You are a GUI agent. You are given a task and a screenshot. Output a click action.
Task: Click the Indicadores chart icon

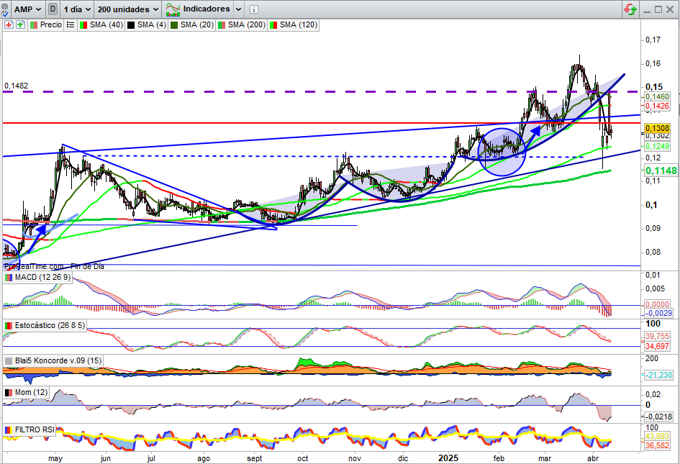tap(173, 9)
